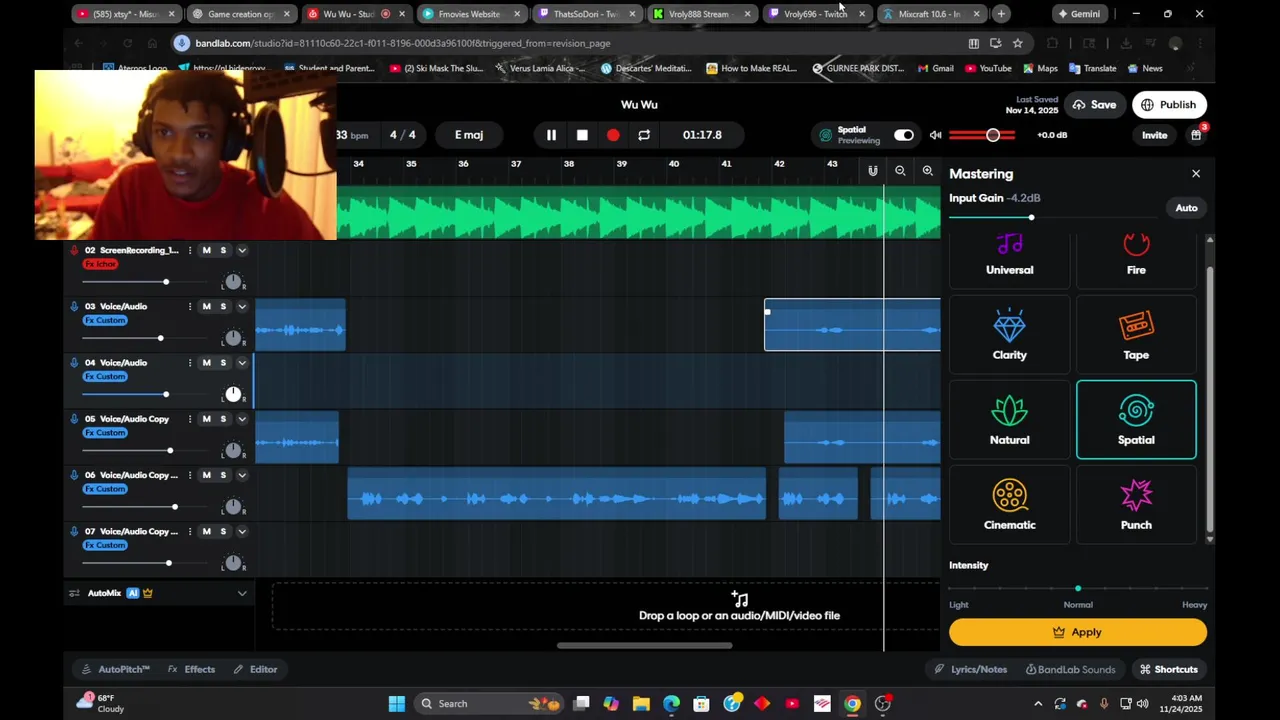Select the Natural mastering preset
The height and width of the screenshot is (720, 1280).
point(1010,419)
